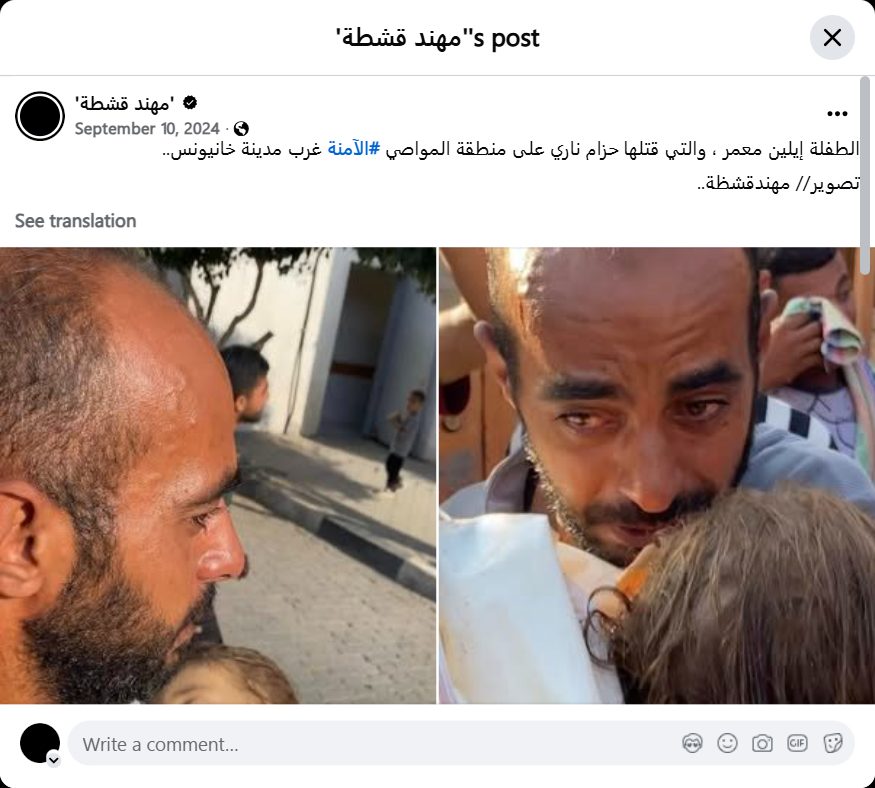Open author name مهند قشطة profile
The width and height of the screenshot is (875, 788).
pyautogui.click(x=124, y=103)
